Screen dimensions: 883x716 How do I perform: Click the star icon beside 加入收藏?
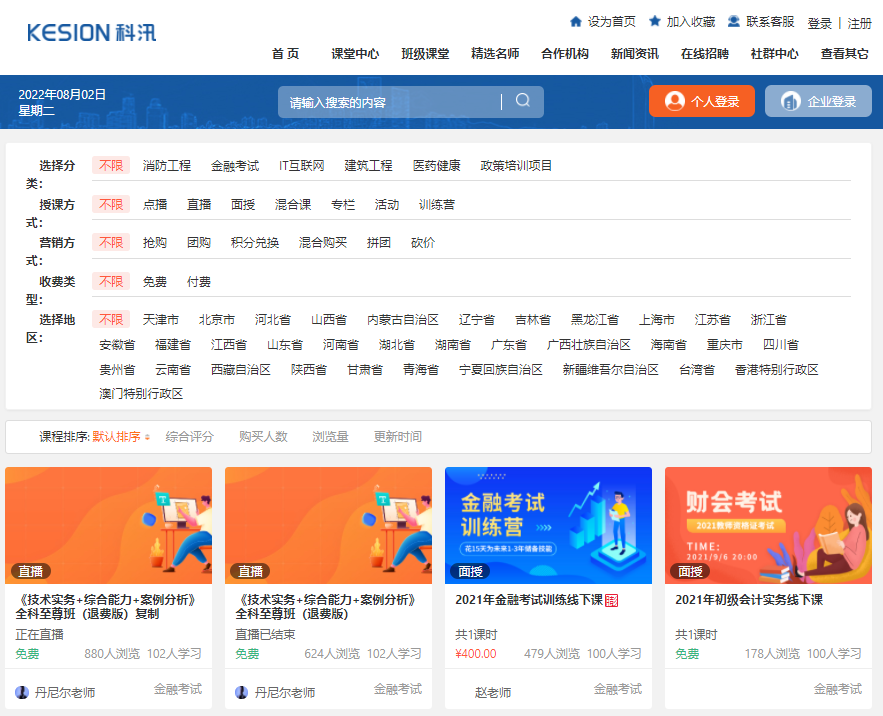653,20
